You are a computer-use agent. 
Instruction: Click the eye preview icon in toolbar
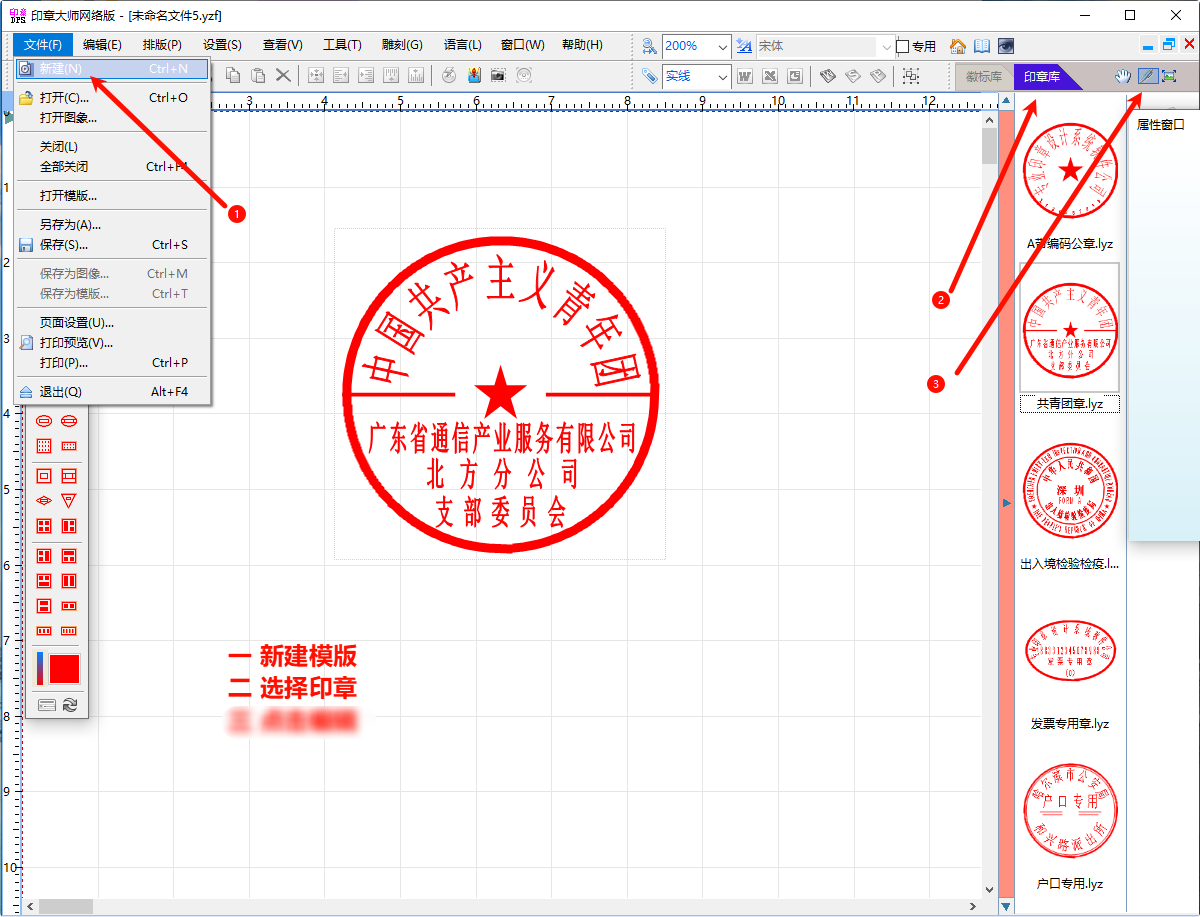pos(1006,46)
